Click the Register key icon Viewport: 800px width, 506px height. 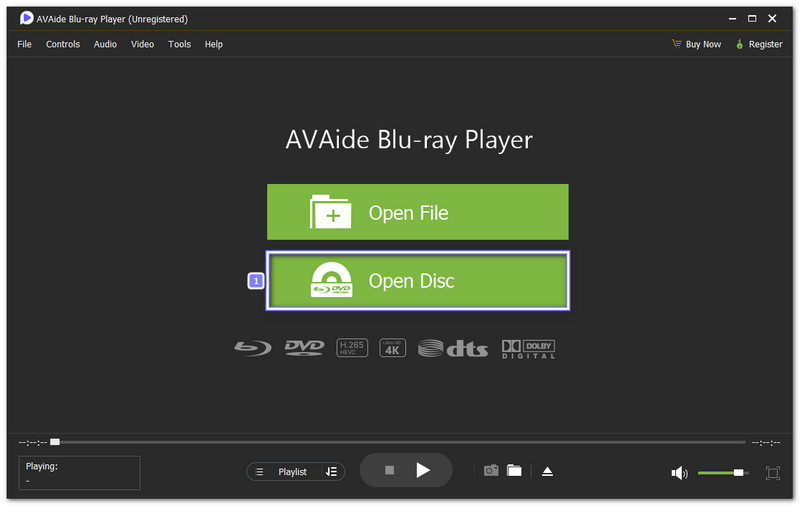[x=740, y=44]
